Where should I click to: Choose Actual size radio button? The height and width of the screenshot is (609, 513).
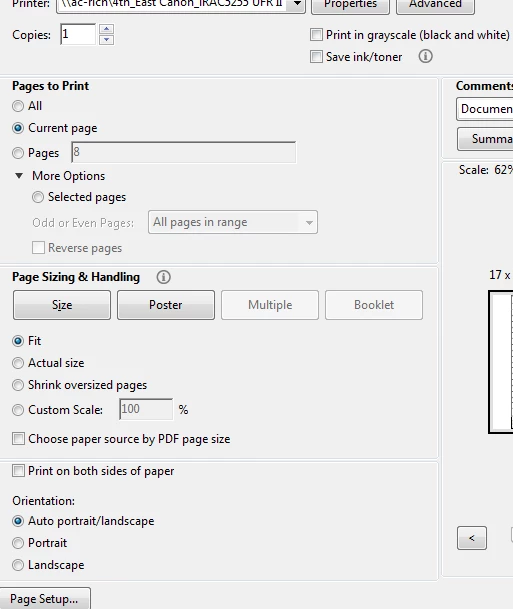coord(18,363)
